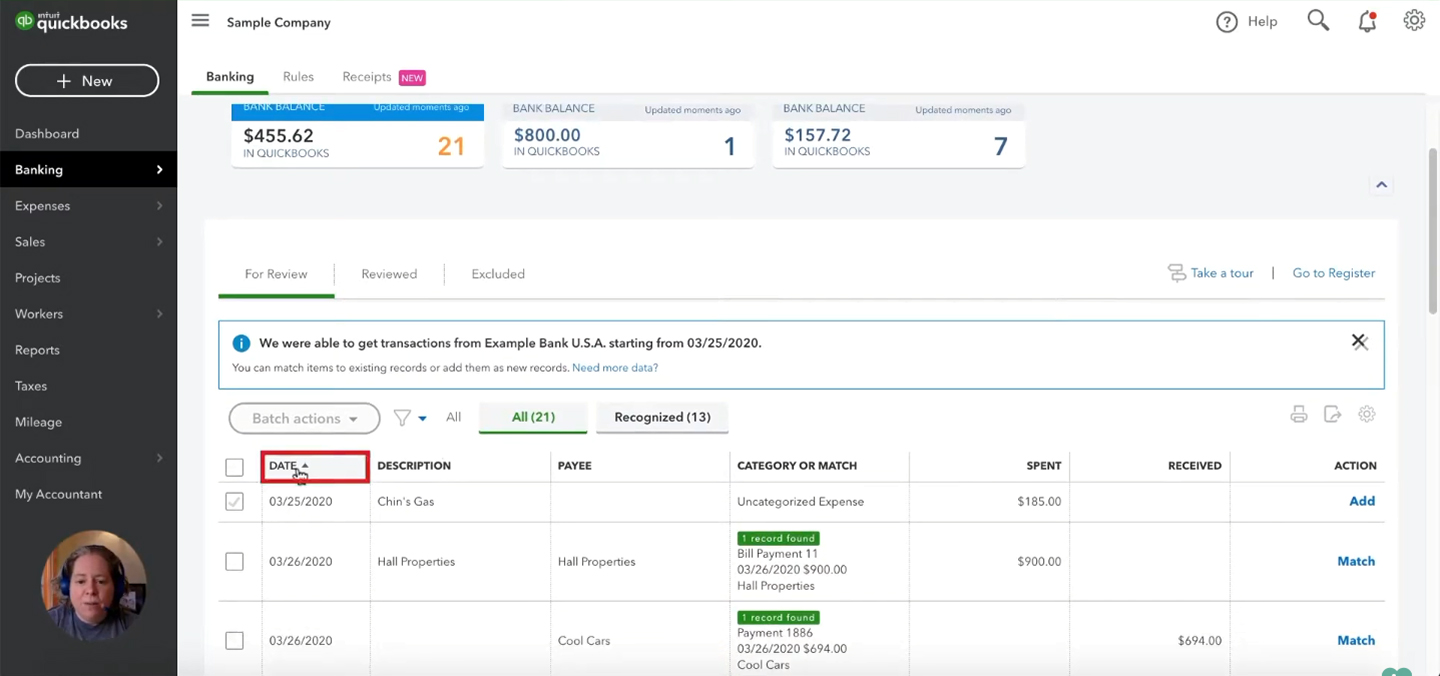1440x676 pixels.
Task: Select the Banking top tab
Action: (230, 77)
